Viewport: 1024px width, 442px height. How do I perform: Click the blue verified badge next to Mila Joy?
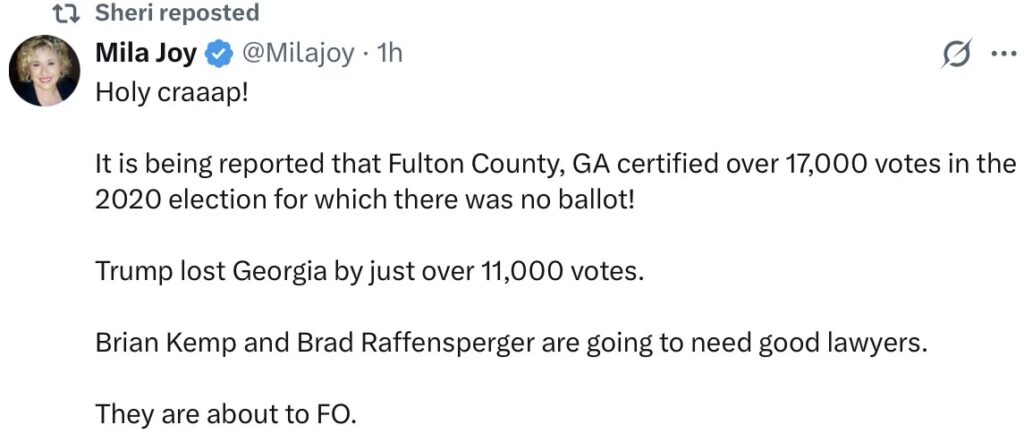tap(217, 54)
